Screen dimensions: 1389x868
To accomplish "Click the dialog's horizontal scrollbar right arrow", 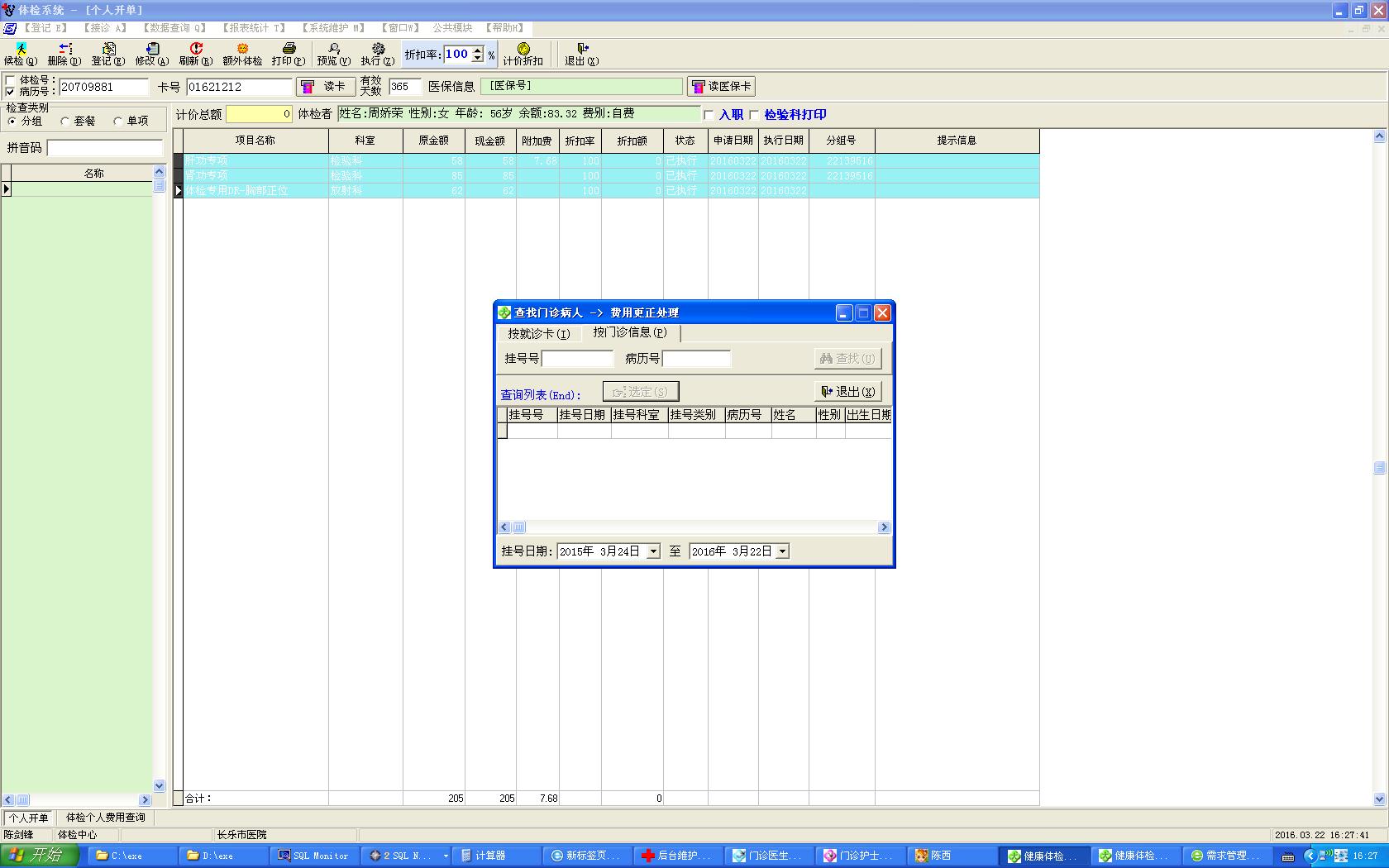I will point(884,527).
